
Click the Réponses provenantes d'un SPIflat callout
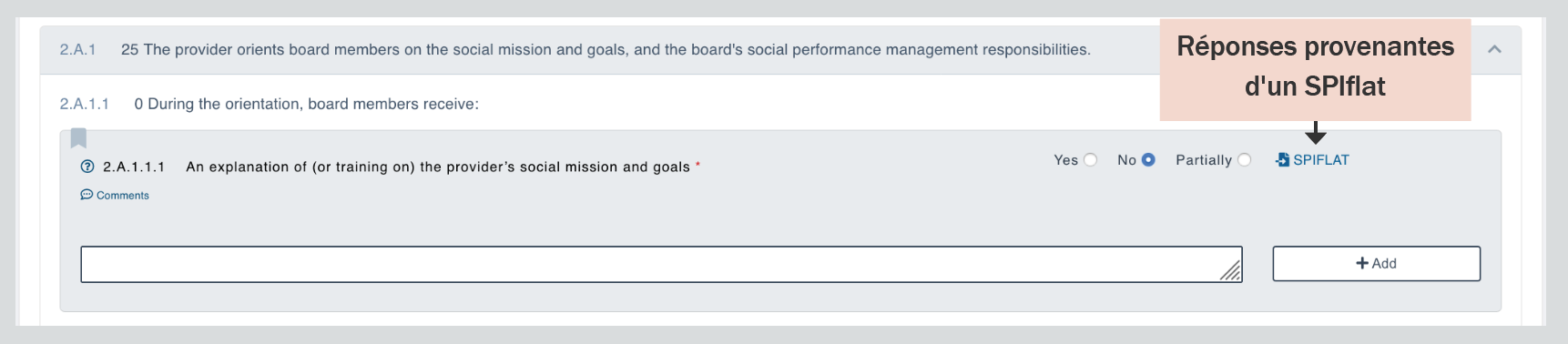click(x=1315, y=69)
